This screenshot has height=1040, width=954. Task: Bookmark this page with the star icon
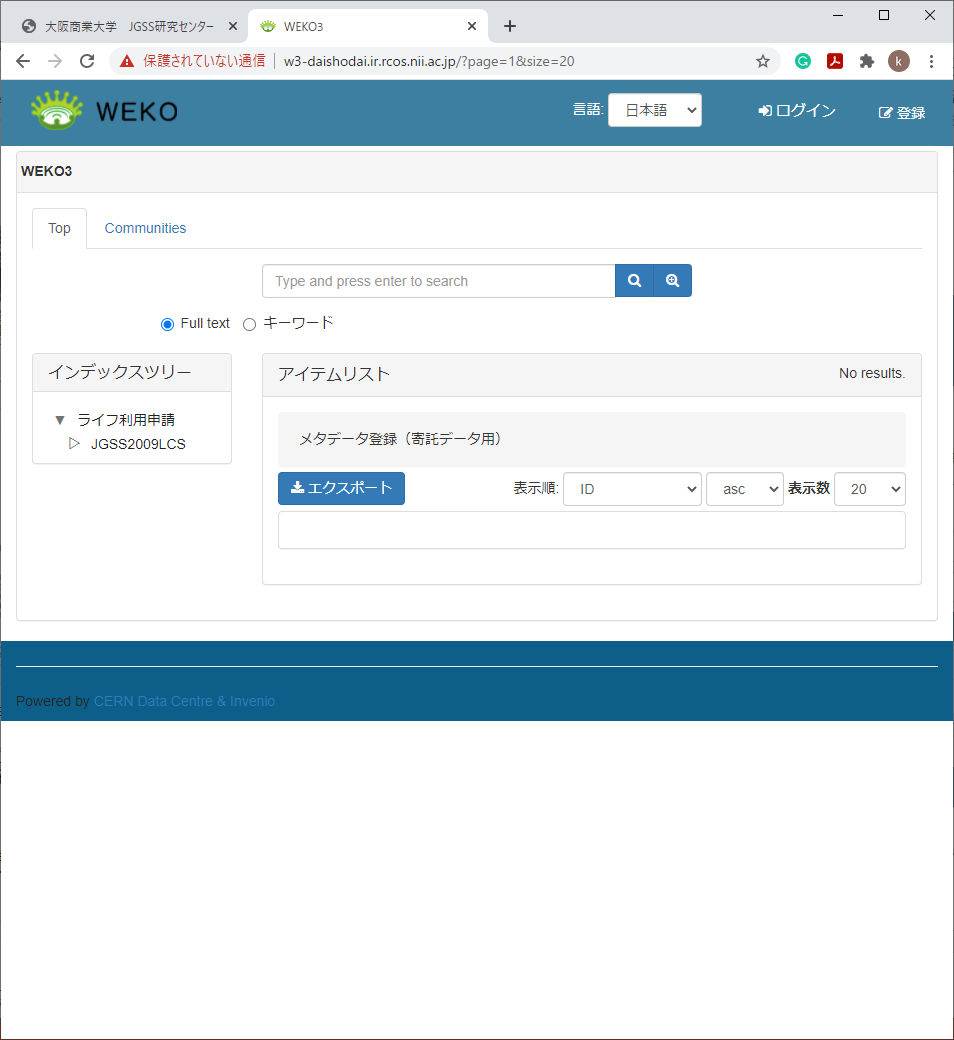(763, 61)
